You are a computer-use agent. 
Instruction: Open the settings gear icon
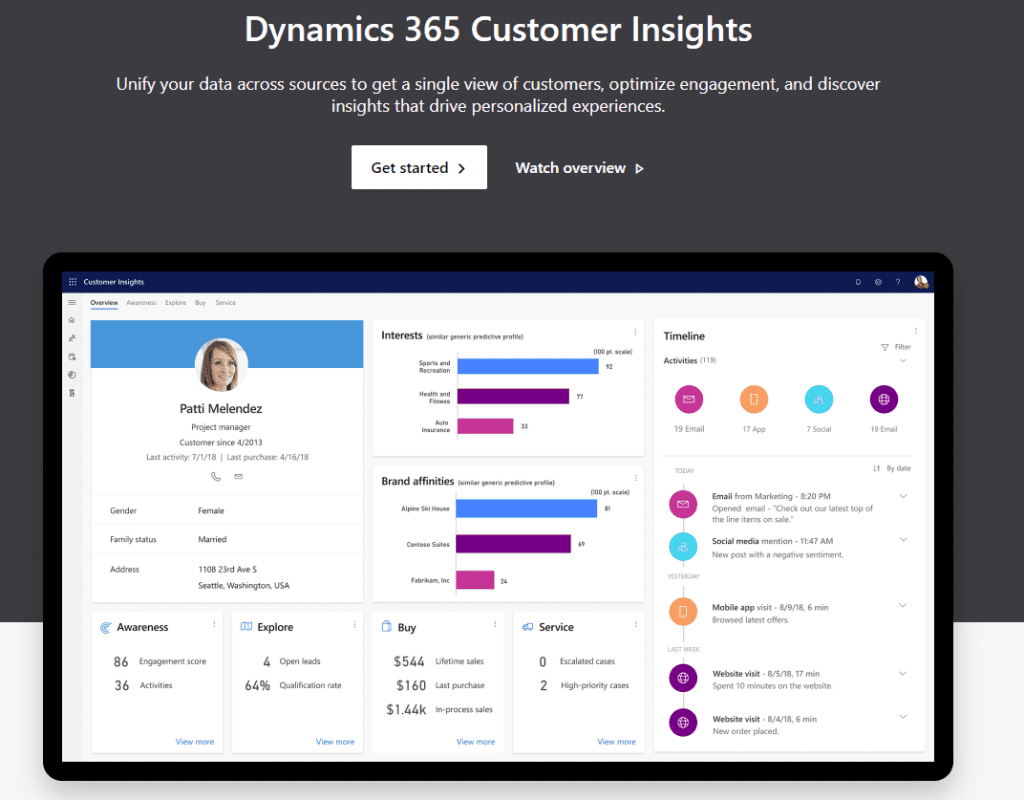tap(878, 282)
